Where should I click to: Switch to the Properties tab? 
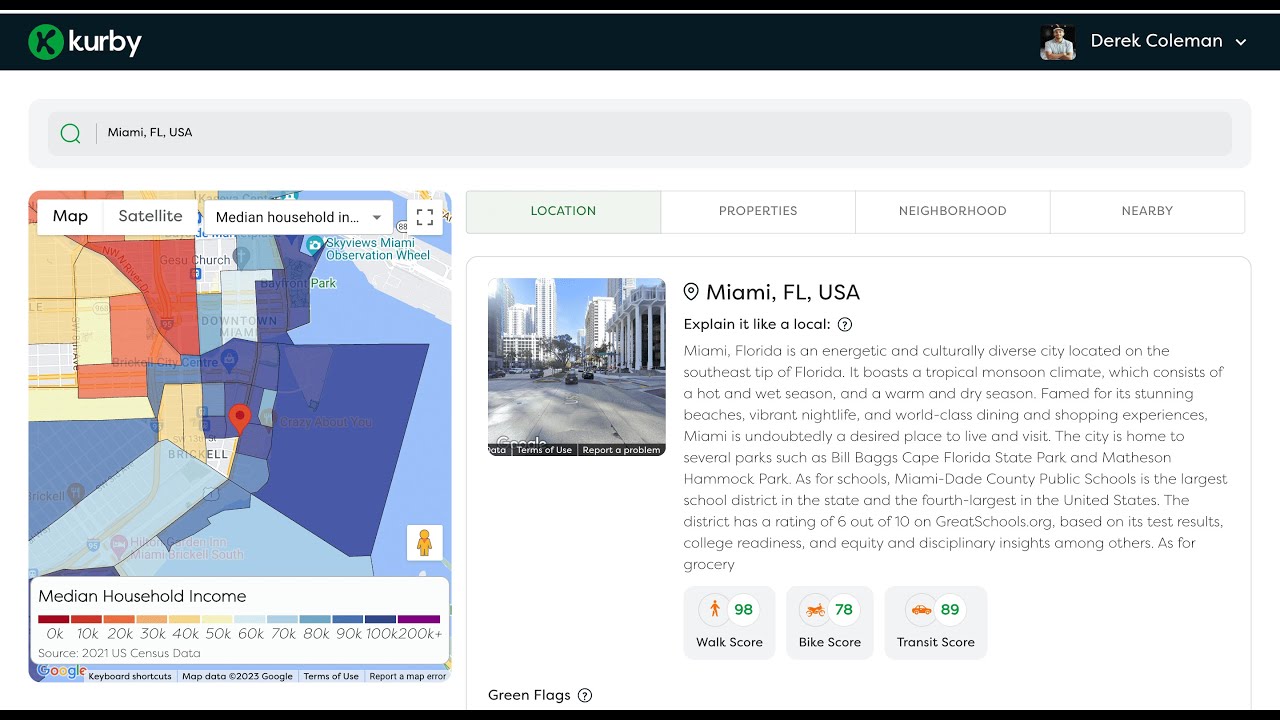(x=758, y=211)
